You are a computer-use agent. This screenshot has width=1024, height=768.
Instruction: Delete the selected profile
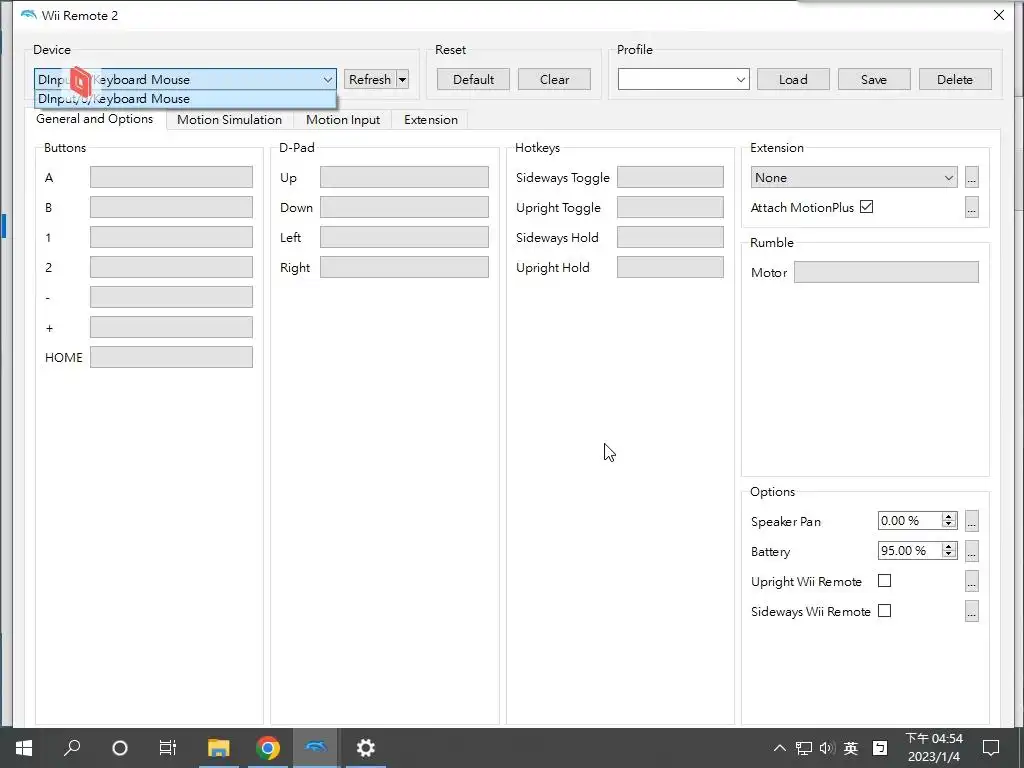click(x=955, y=80)
